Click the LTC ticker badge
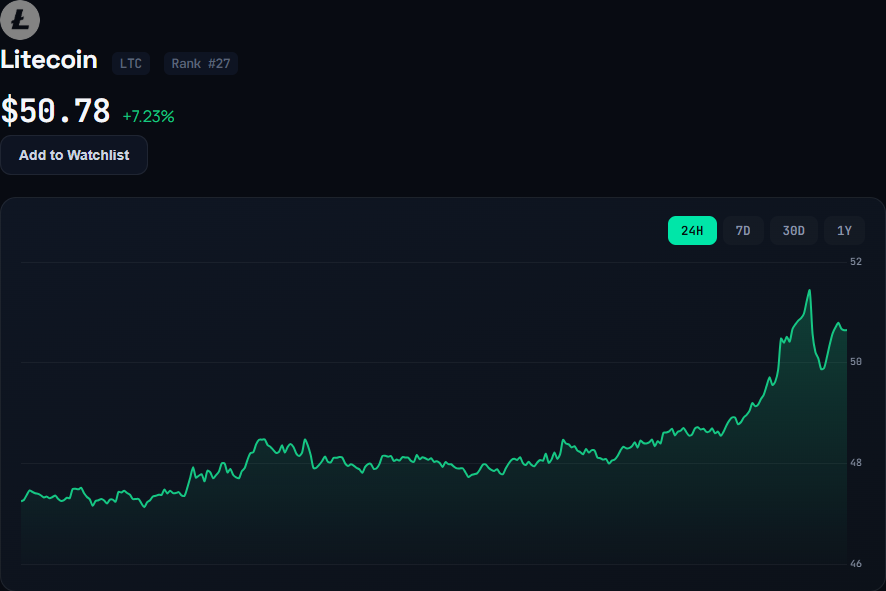 [131, 63]
